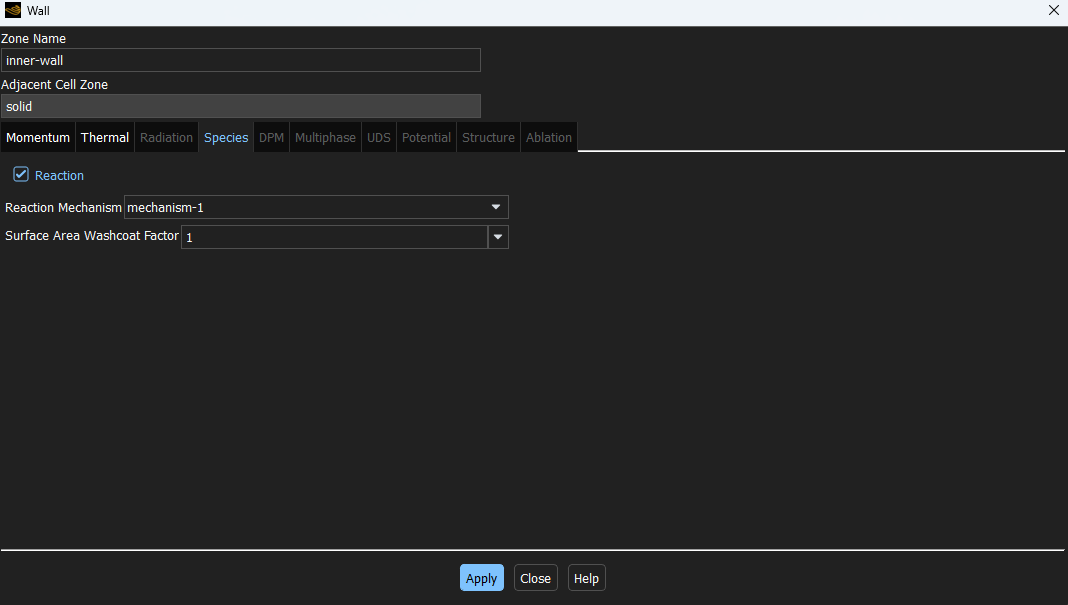Click the Zone Name input field
This screenshot has height=605, width=1068.
pyautogui.click(x=240, y=60)
